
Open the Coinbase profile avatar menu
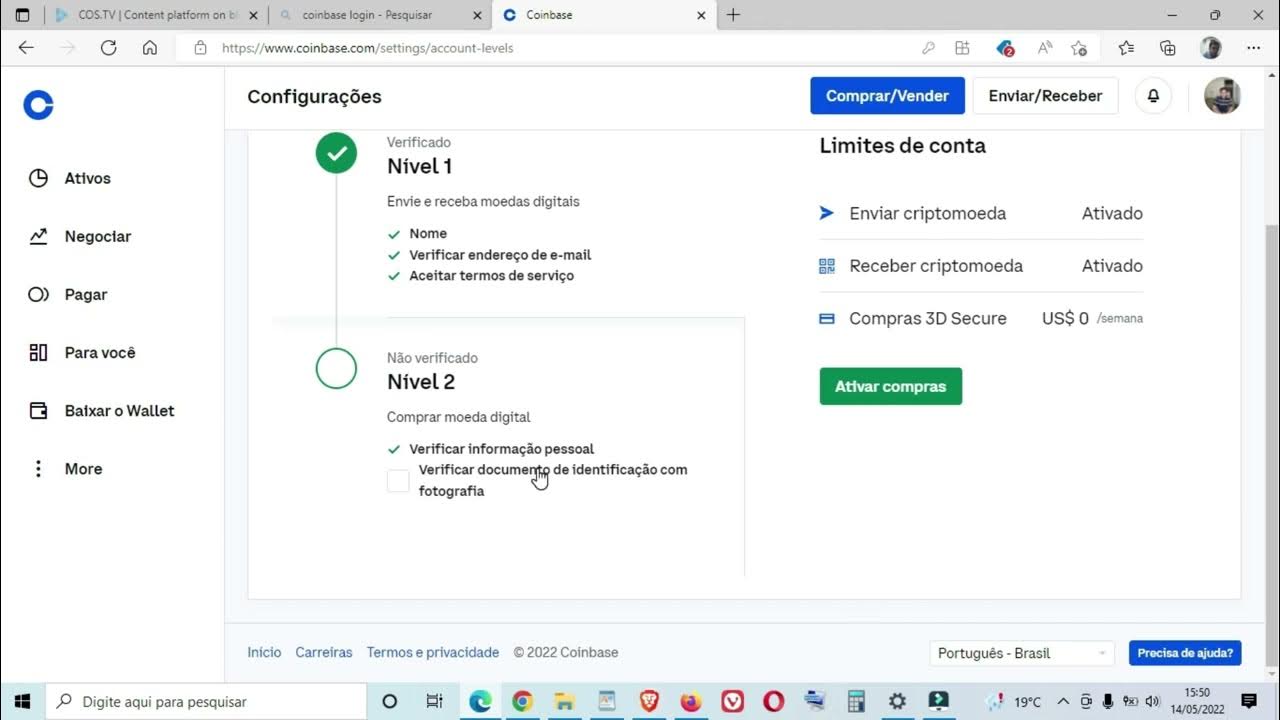1222,96
